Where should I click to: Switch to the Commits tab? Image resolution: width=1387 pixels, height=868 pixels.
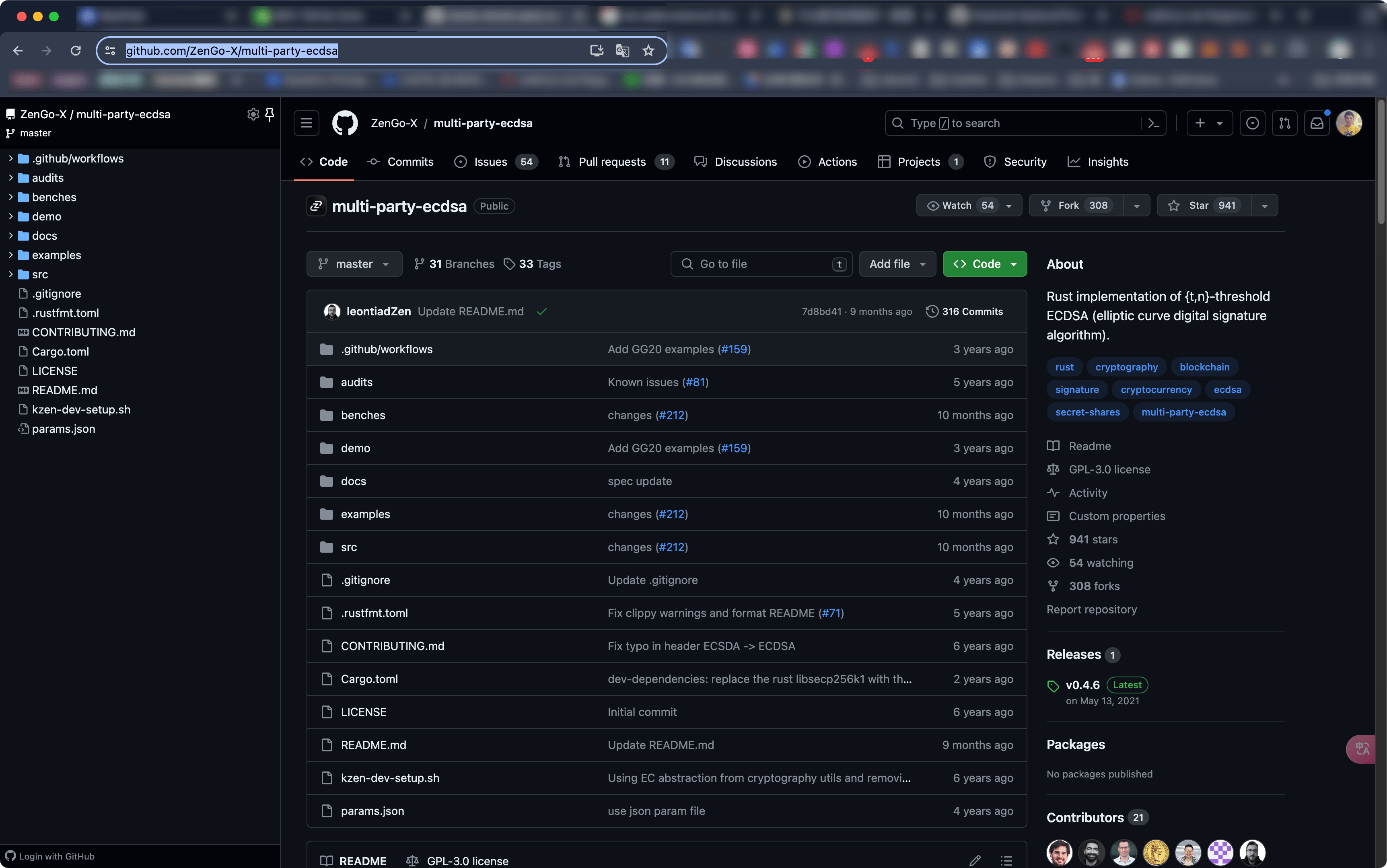(401, 162)
